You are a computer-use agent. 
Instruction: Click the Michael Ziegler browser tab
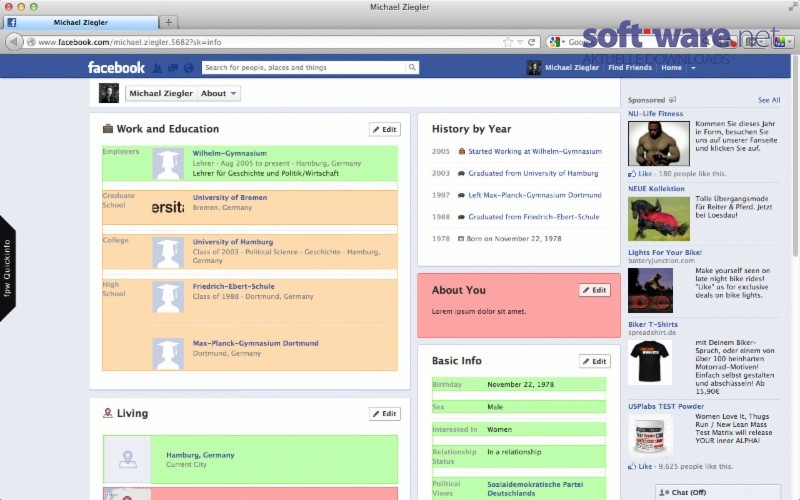[x=81, y=22]
